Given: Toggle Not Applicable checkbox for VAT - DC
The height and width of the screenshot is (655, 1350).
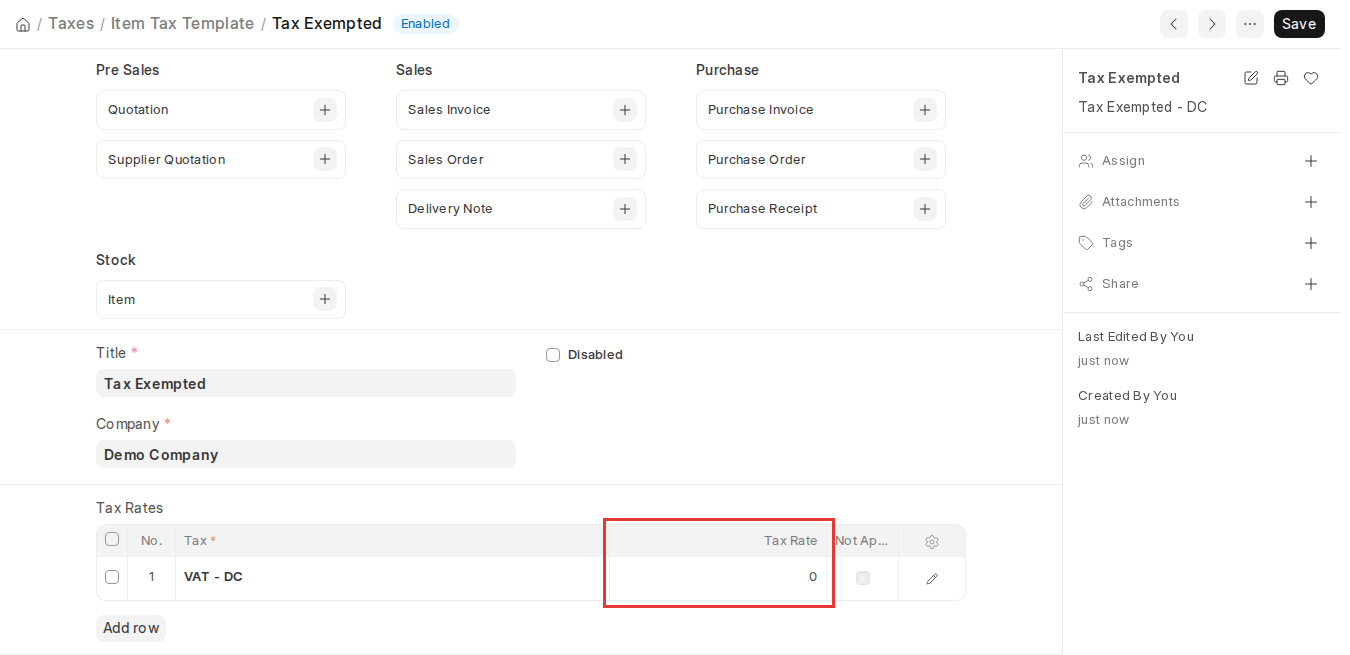Looking at the screenshot, I should [x=863, y=578].
